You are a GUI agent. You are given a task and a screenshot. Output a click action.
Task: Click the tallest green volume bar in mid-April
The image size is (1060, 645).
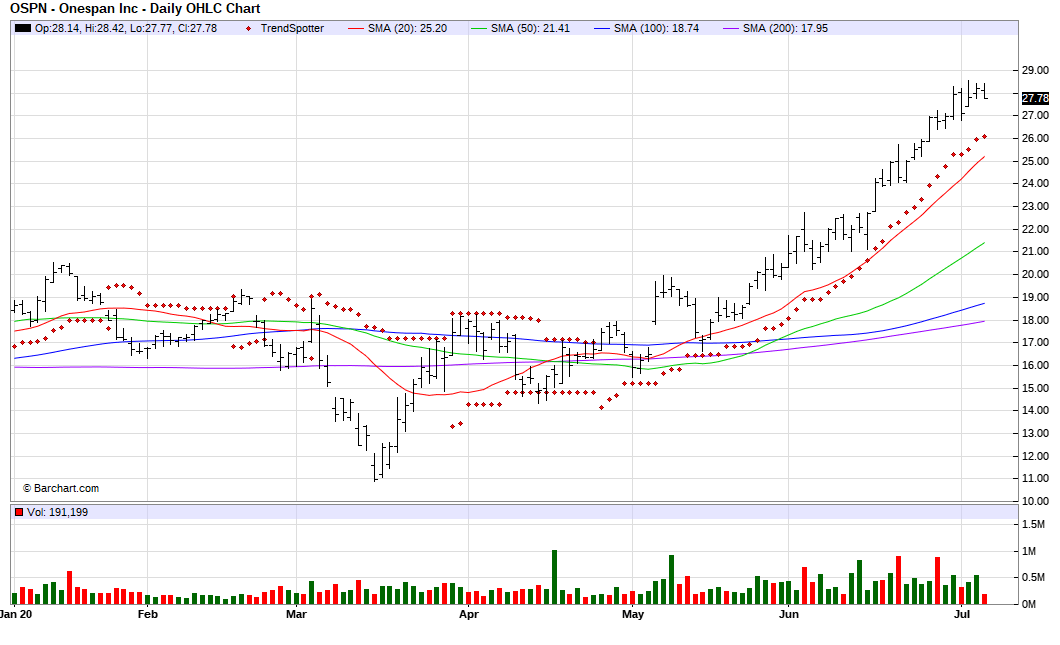tap(554, 577)
